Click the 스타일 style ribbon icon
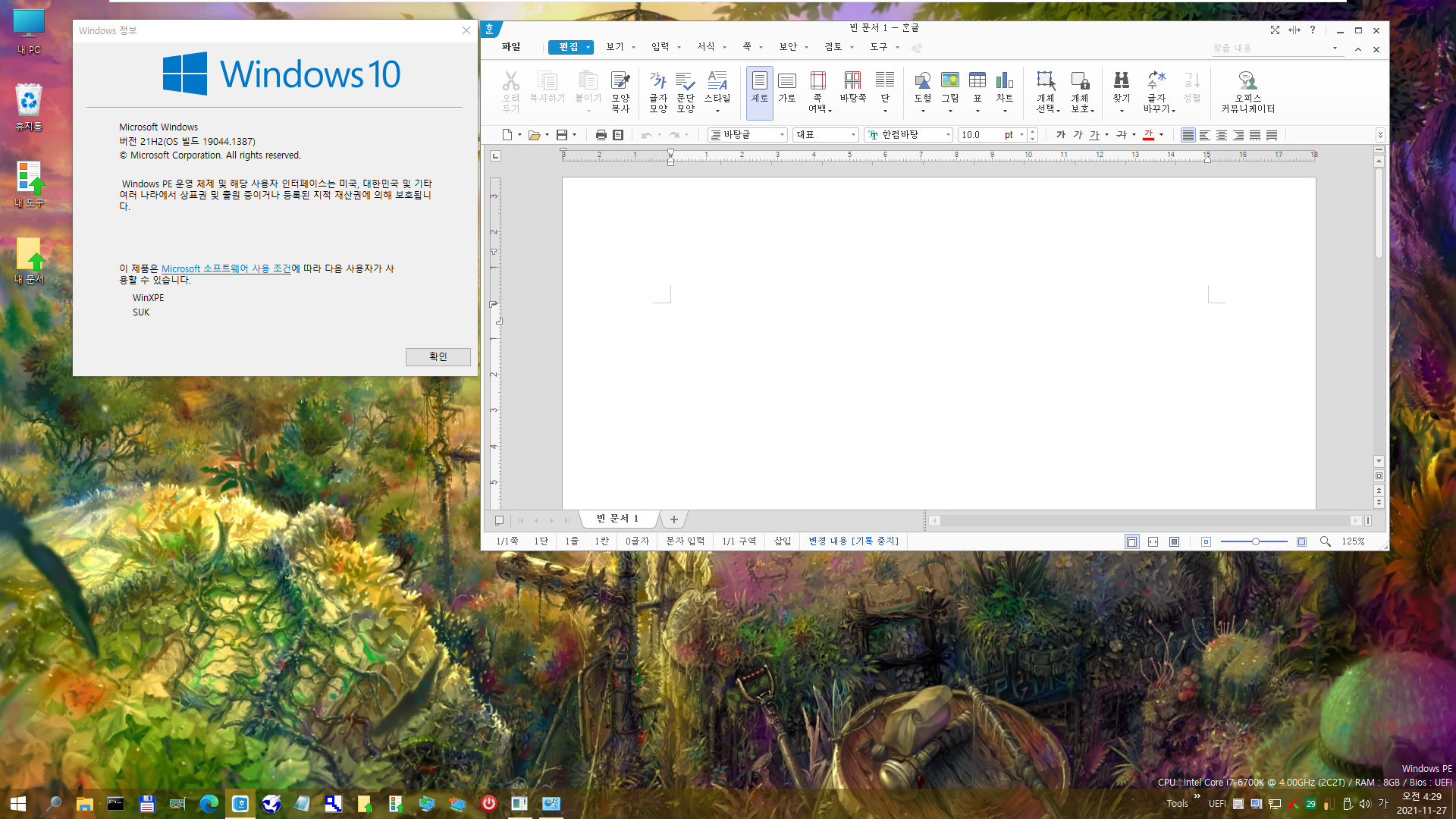This screenshot has width=1456, height=819. point(717,92)
